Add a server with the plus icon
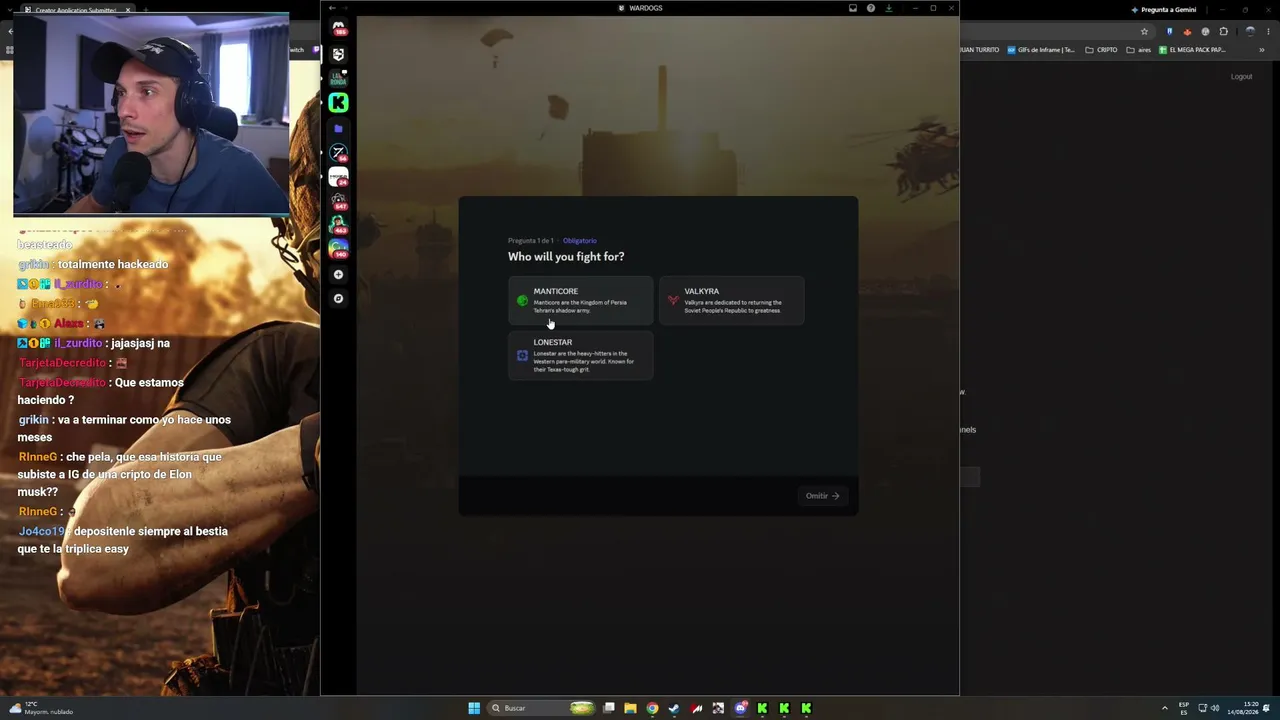 [339, 274]
